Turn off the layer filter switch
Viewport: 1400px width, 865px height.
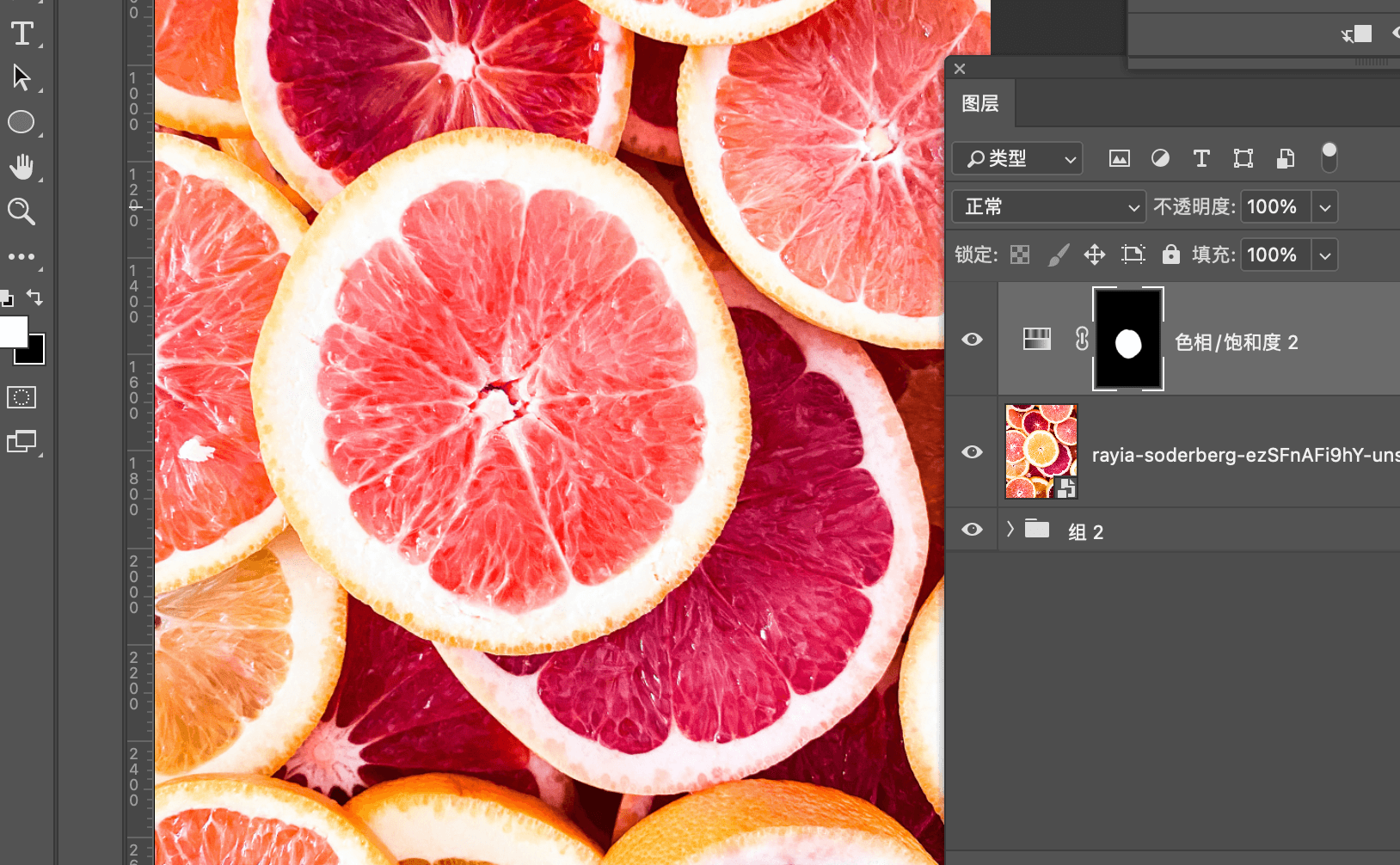(x=1329, y=157)
